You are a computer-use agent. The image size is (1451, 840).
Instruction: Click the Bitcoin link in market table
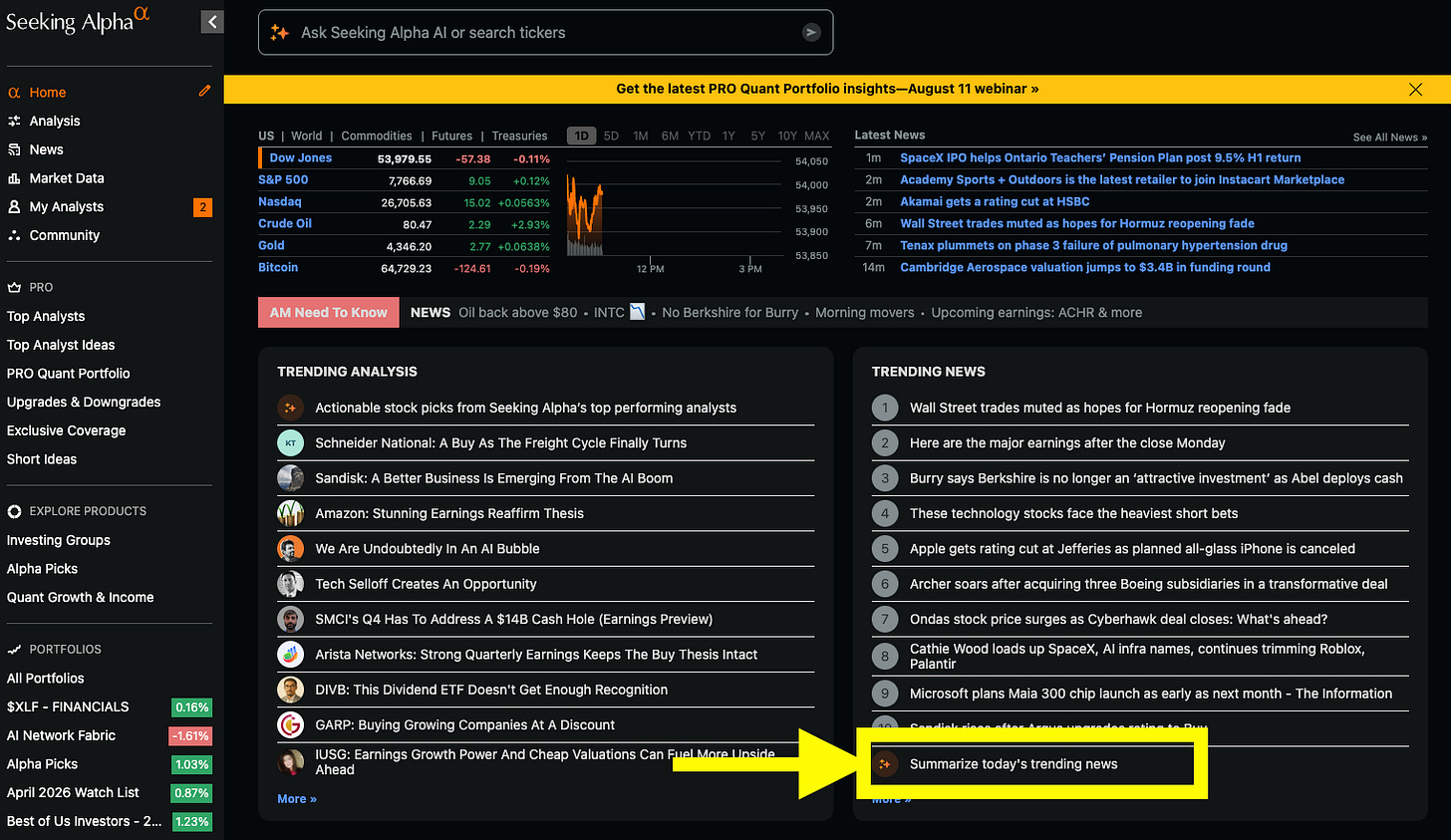click(278, 267)
